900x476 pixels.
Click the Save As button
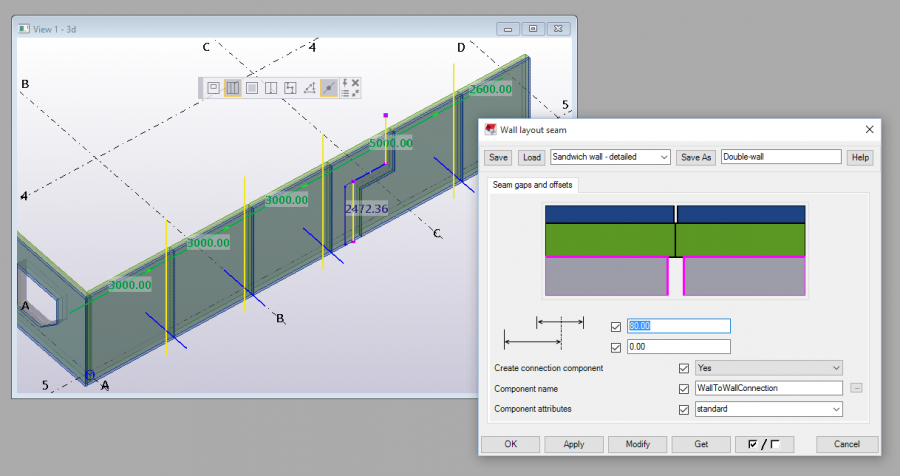tap(696, 157)
